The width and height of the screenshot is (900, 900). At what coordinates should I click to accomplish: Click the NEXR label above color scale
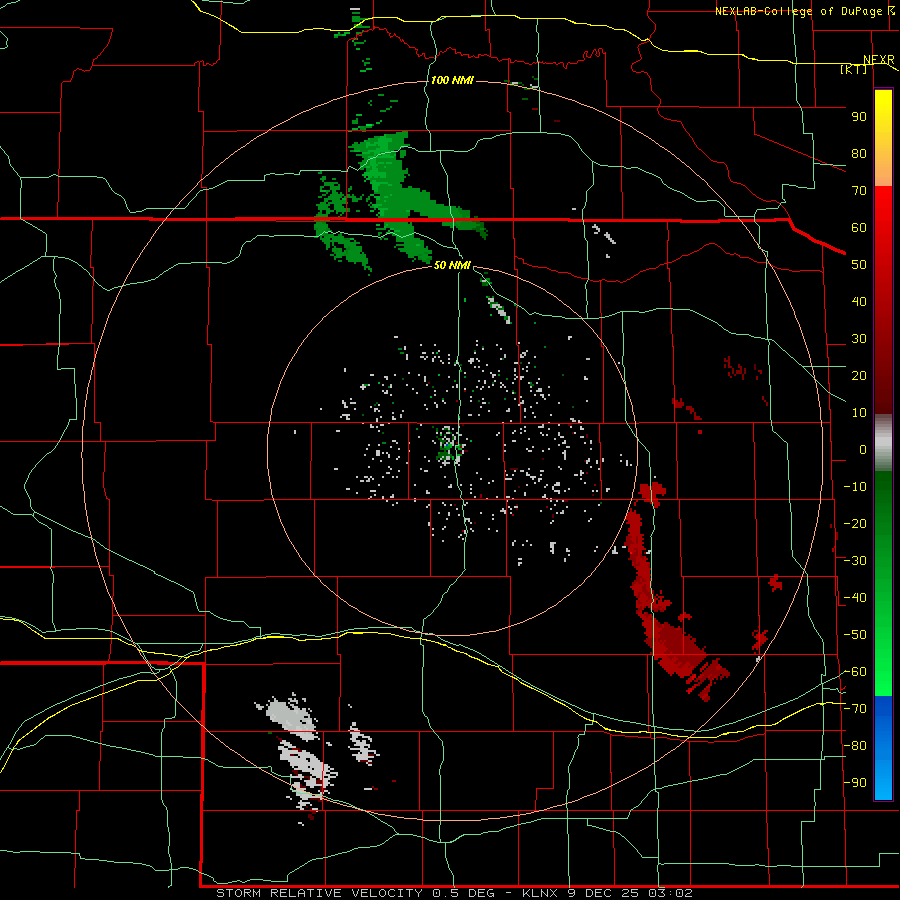click(878, 60)
